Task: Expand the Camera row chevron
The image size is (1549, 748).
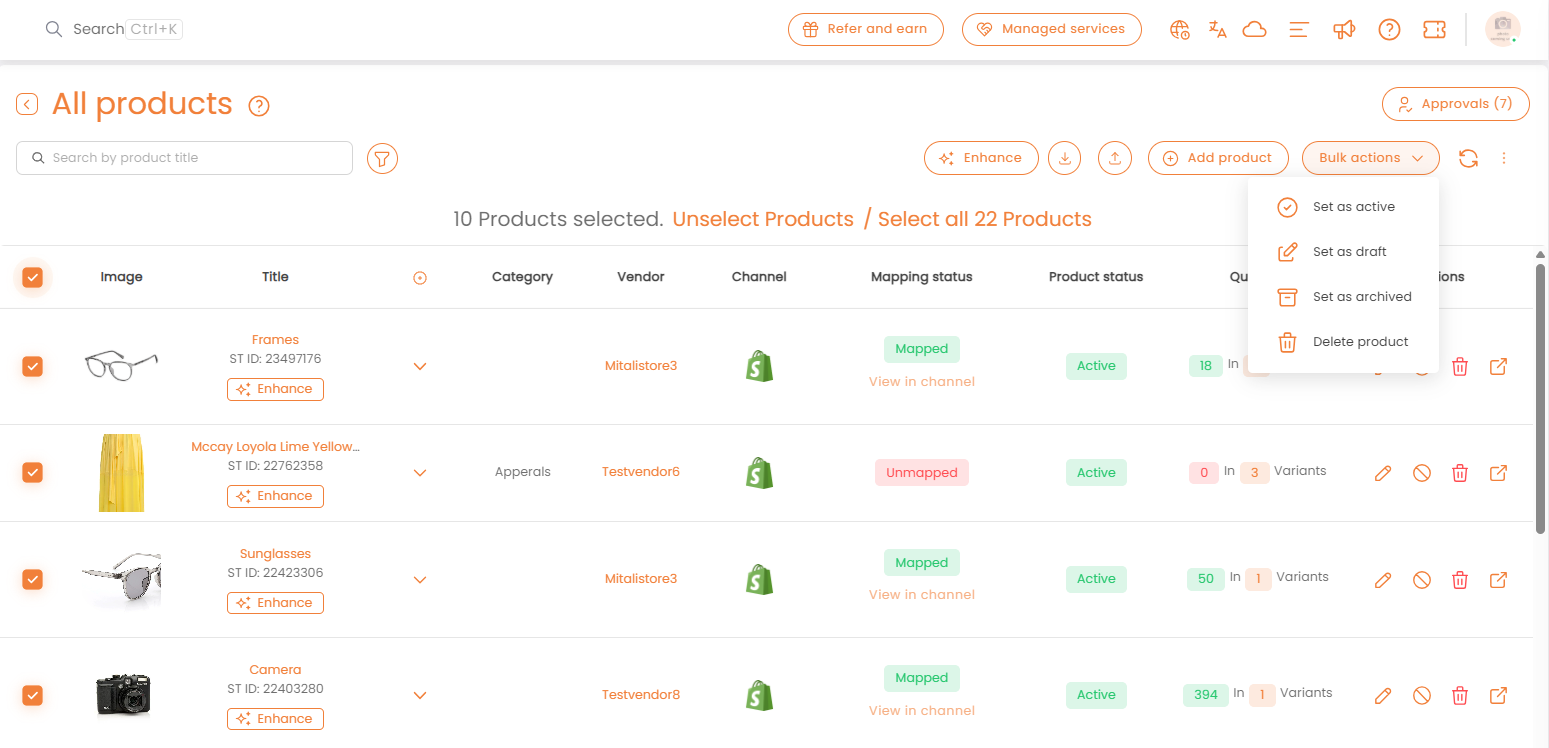Action: pos(420,695)
